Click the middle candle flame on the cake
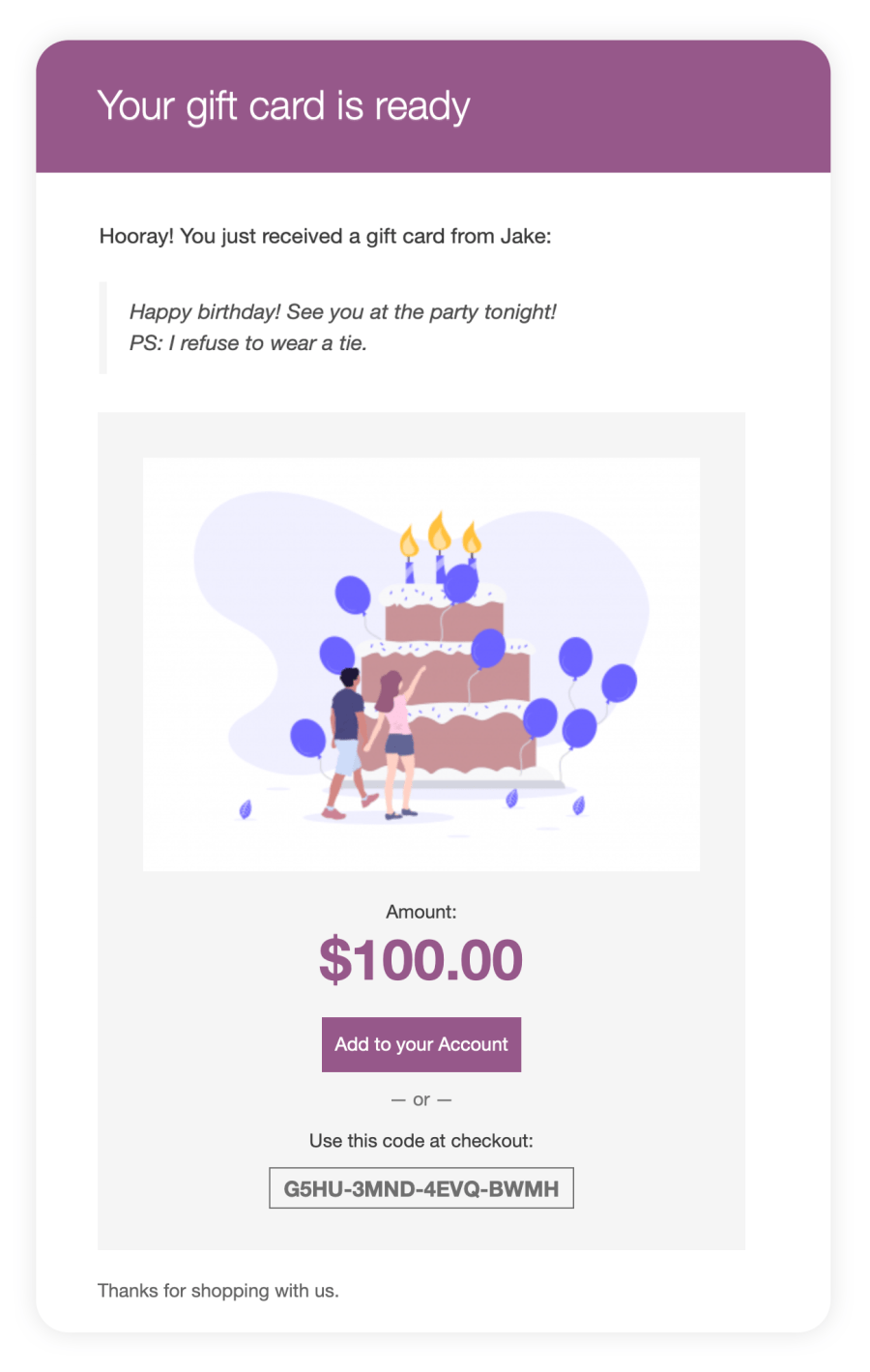The image size is (870, 1372). click(440, 532)
